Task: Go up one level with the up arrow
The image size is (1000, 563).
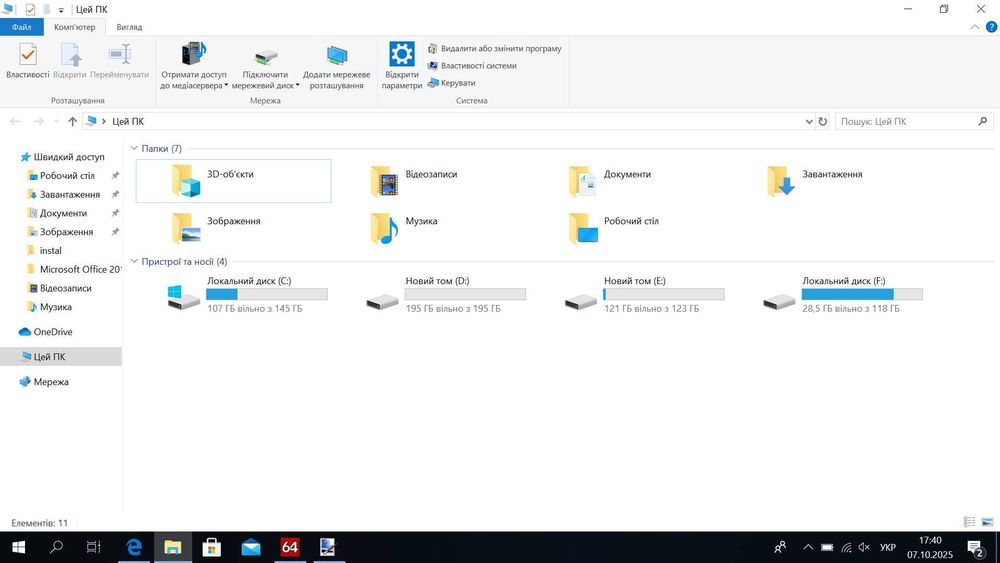Action: (x=72, y=121)
